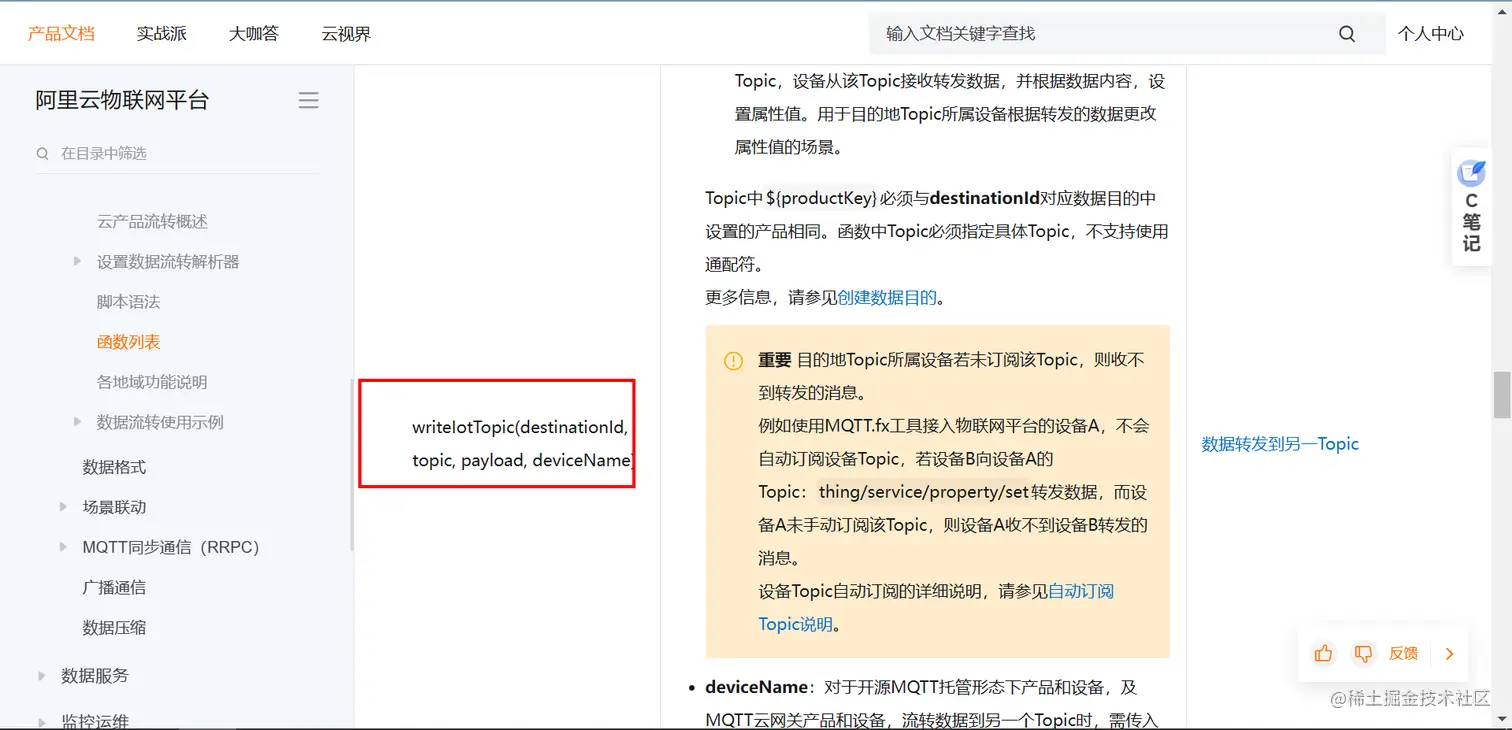Follow the 创建数据目的 link

887,297
